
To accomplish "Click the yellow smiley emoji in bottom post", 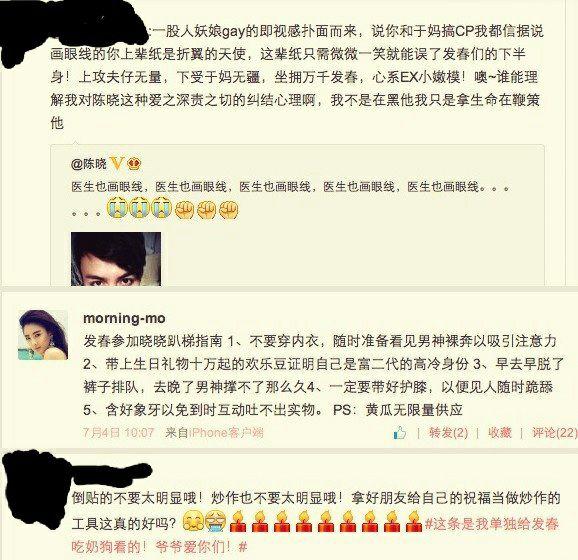I will [193, 521].
